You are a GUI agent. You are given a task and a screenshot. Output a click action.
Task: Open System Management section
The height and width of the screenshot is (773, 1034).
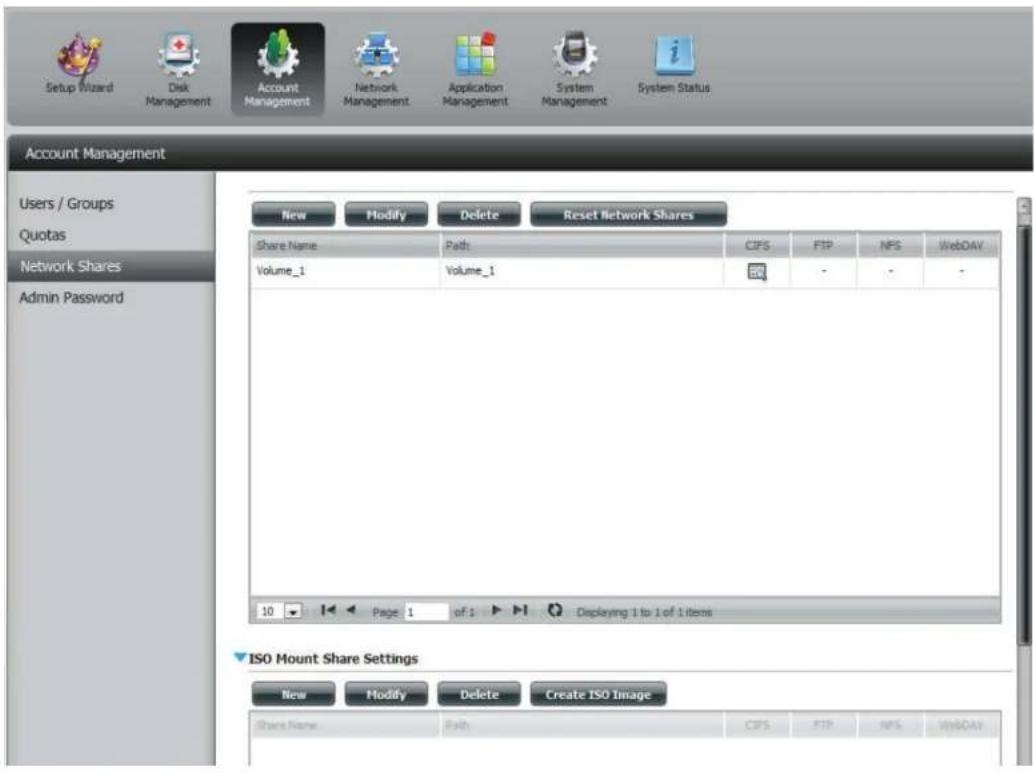coord(574,70)
